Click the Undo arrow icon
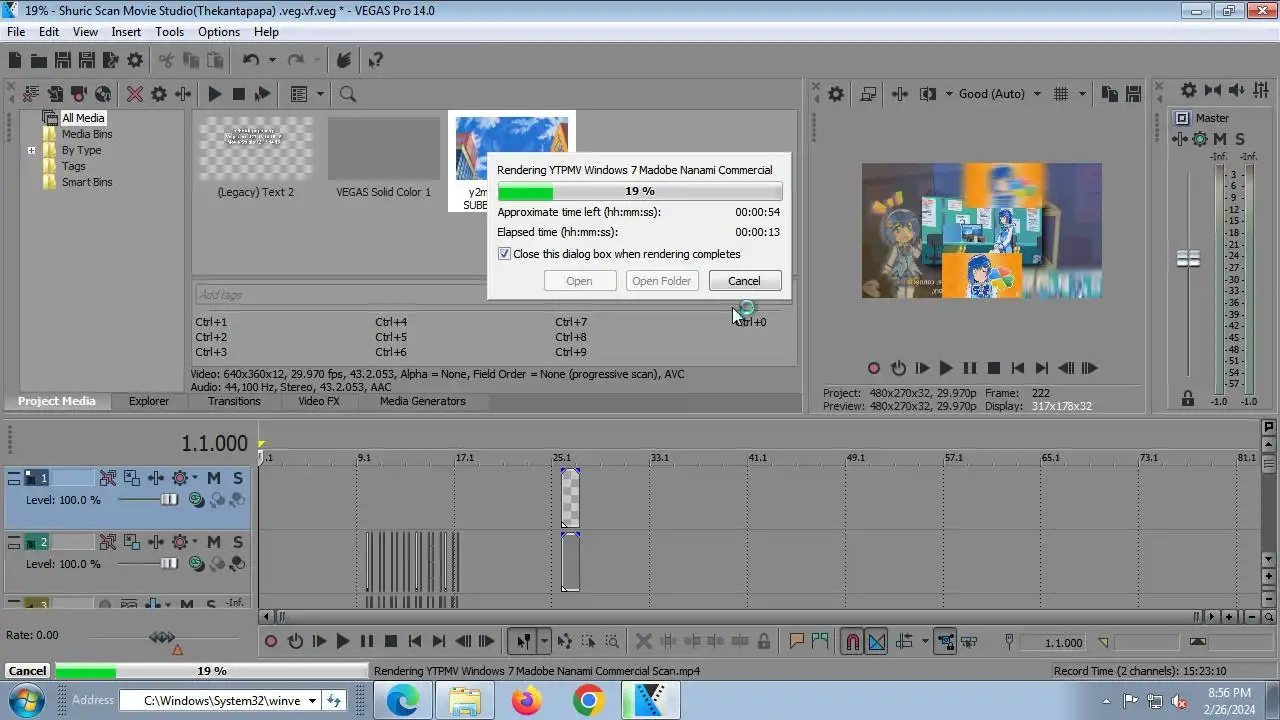 (x=251, y=60)
